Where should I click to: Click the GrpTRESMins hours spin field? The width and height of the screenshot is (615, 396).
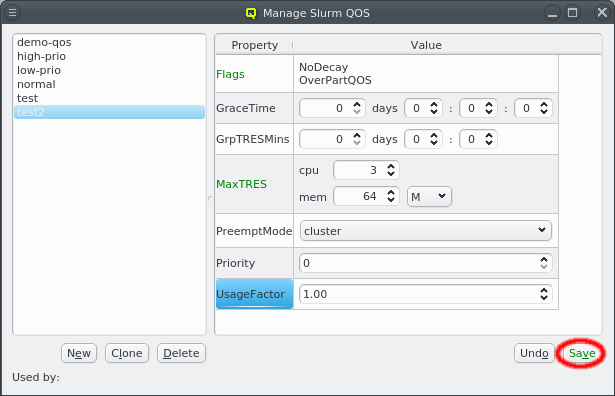(x=423, y=139)
